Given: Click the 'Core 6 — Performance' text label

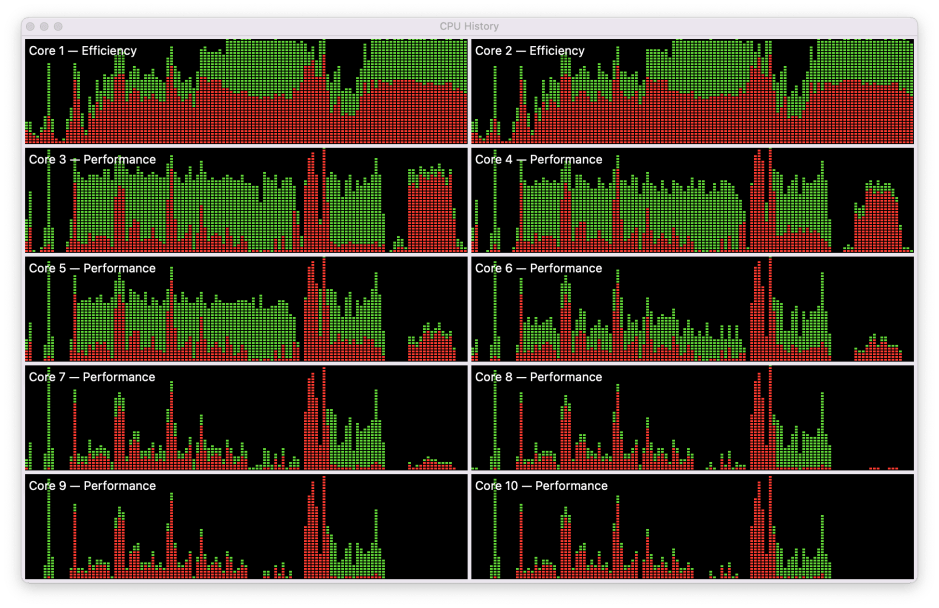Looking at the screenshot, I should coord(538,269).
